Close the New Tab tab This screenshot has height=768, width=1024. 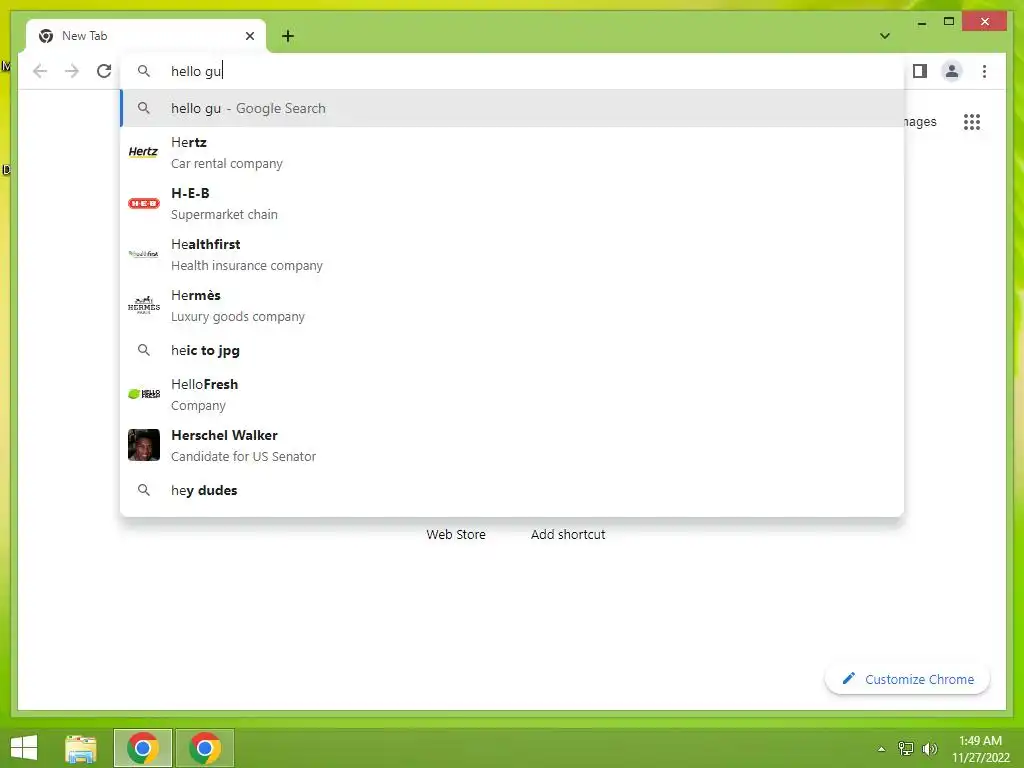click(249, 36)
